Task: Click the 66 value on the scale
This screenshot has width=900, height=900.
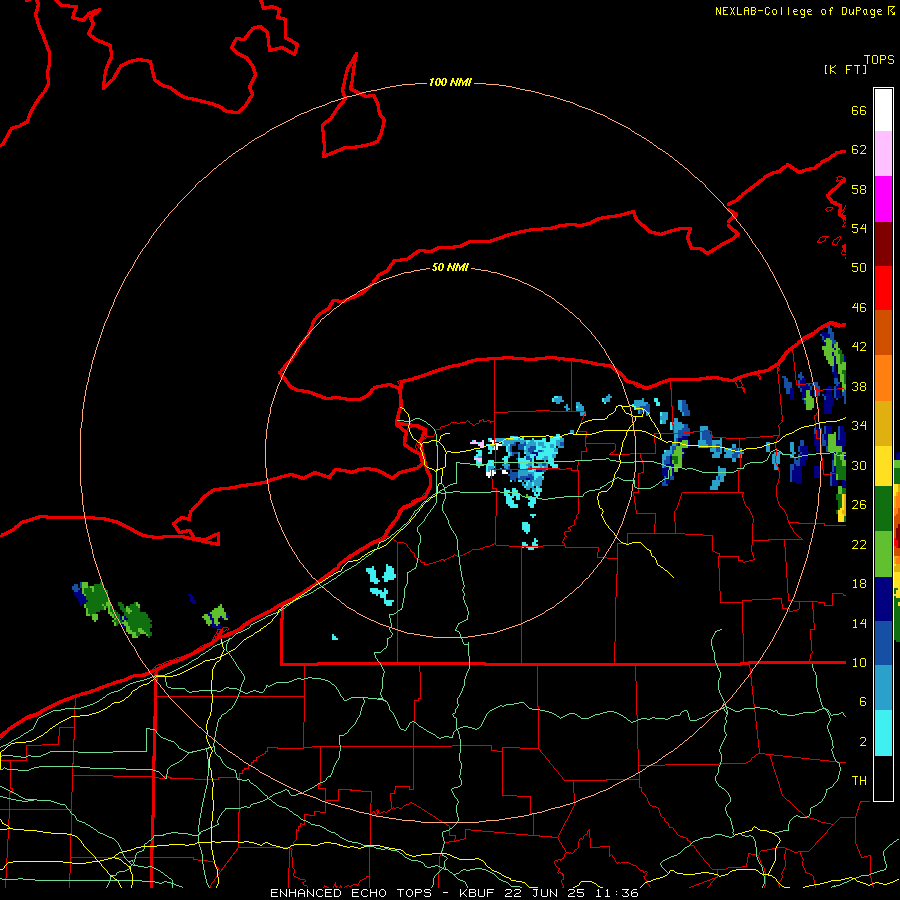Action: [859, 110]
